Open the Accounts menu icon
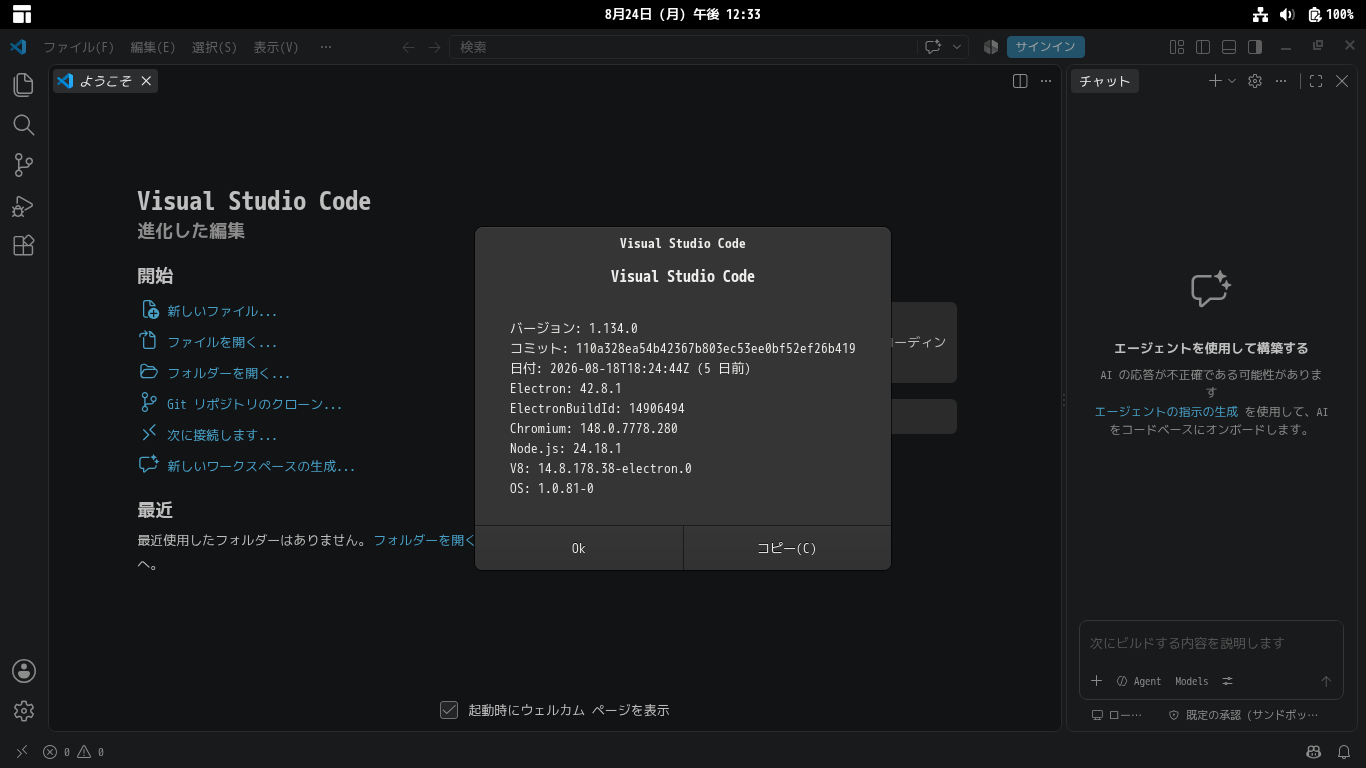1366x768 pixels. (x=24, y=671)
